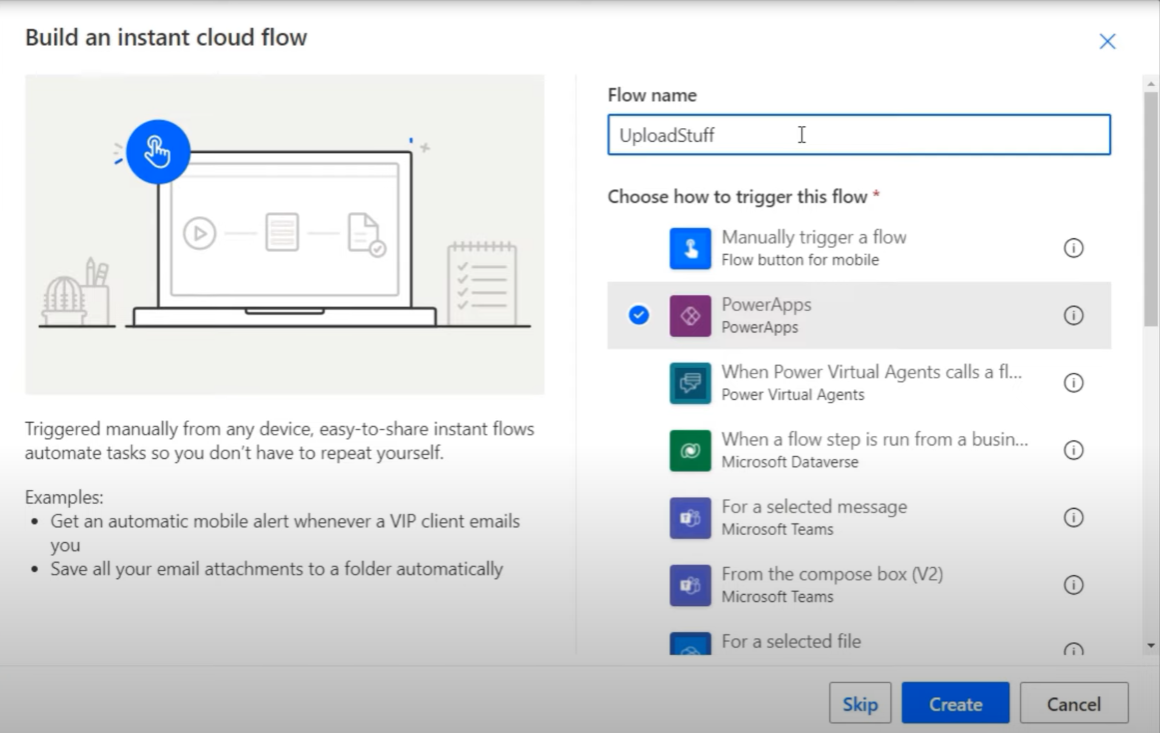
Task: View info for For a selected message
Action: pyautogui.click(x=1073, y=517)
